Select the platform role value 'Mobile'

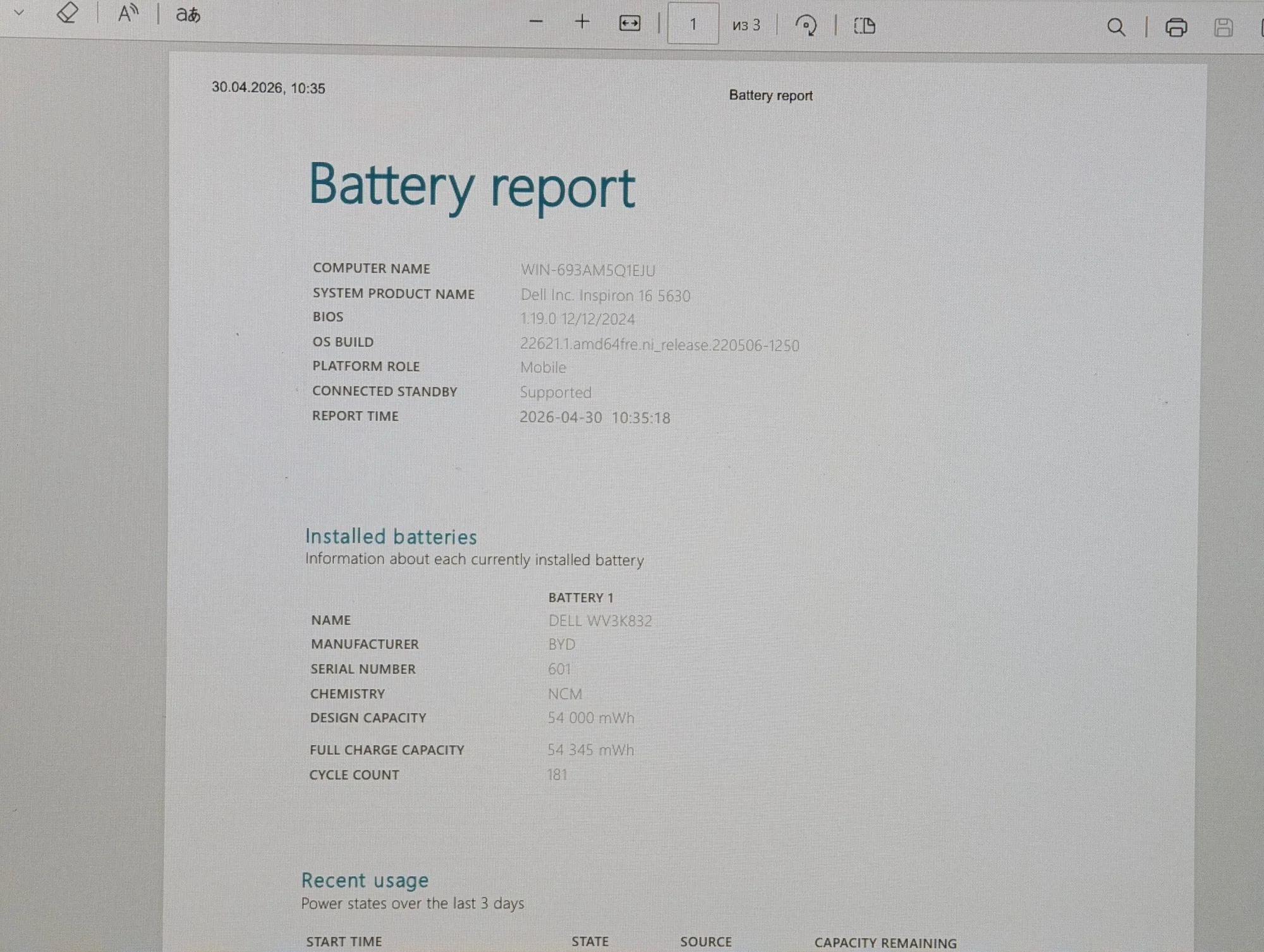543,367
